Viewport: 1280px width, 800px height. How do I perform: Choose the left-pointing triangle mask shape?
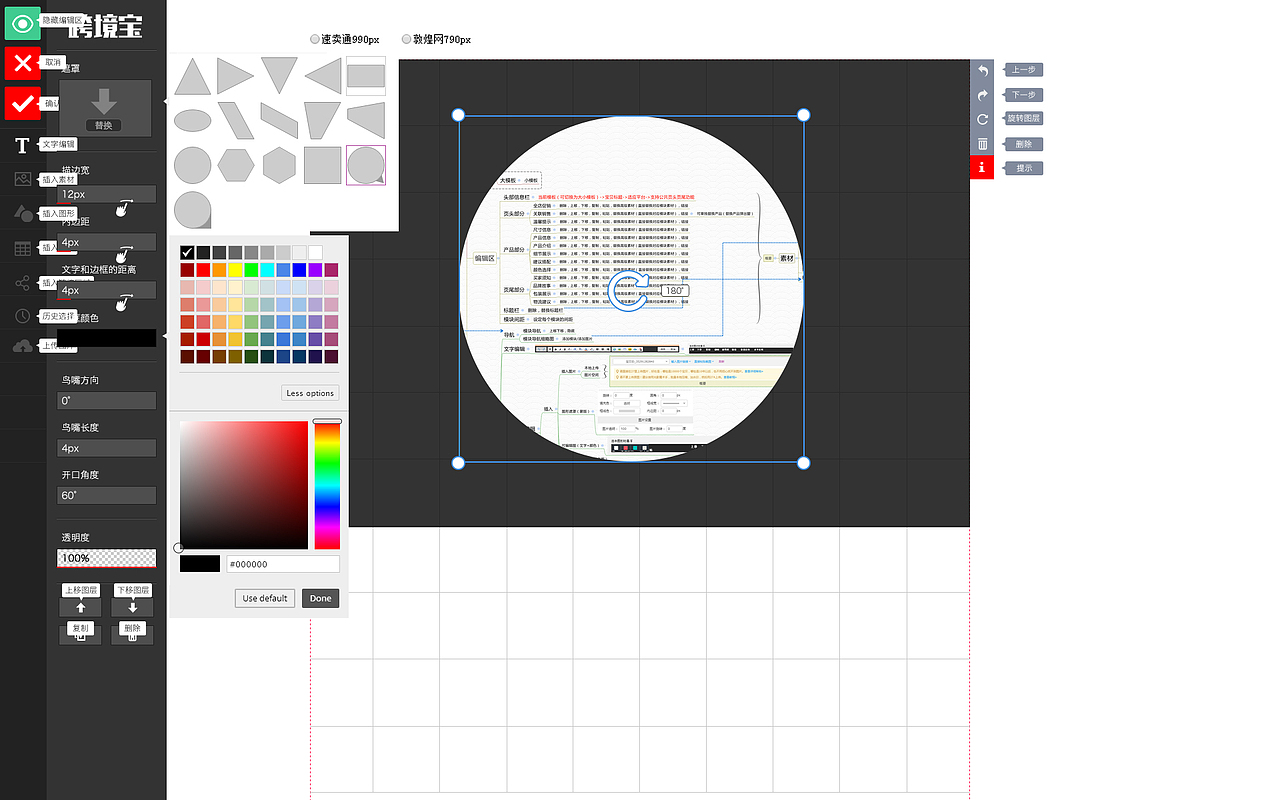[322, 76]
